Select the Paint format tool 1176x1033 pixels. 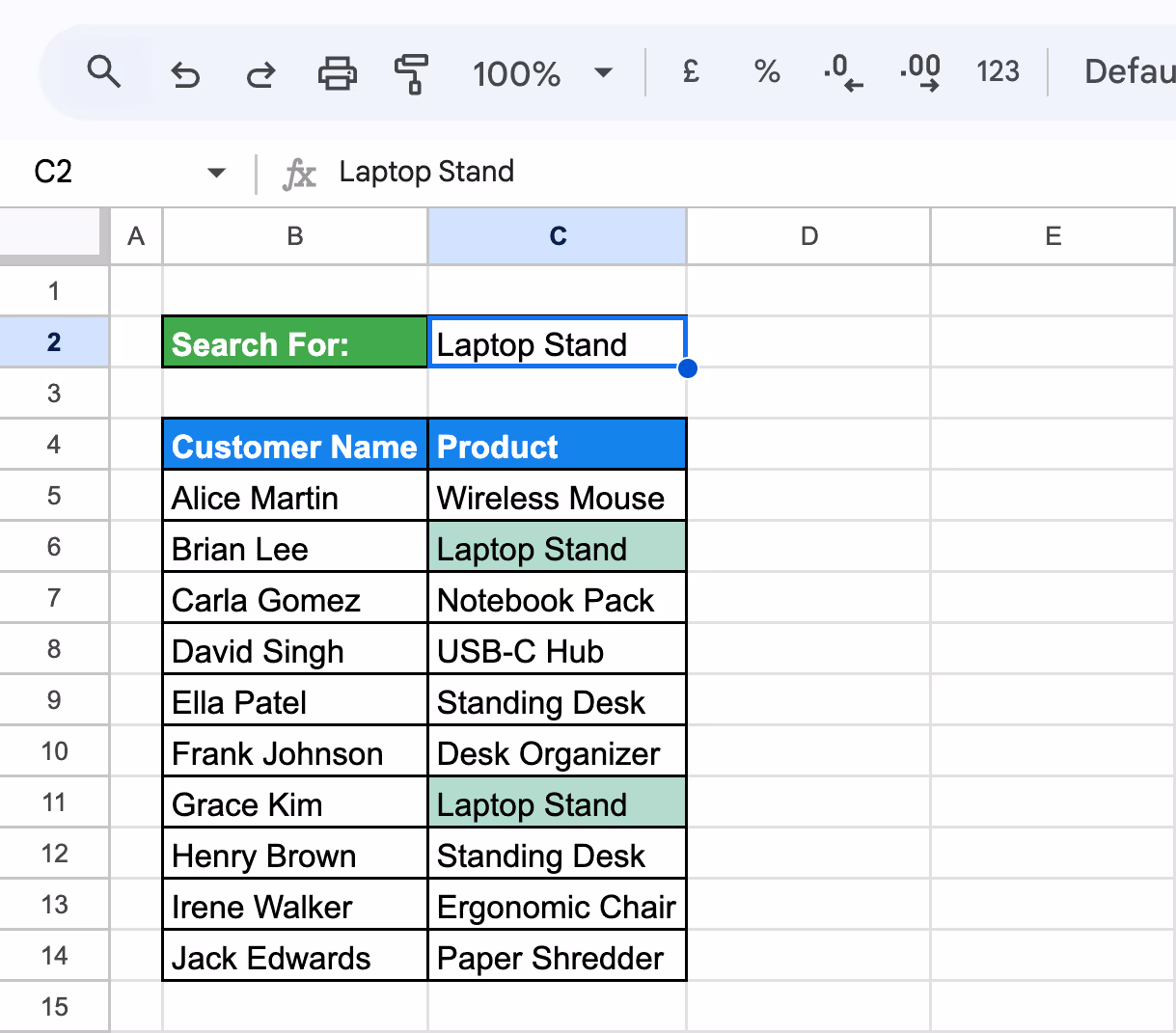click(410, 71)
